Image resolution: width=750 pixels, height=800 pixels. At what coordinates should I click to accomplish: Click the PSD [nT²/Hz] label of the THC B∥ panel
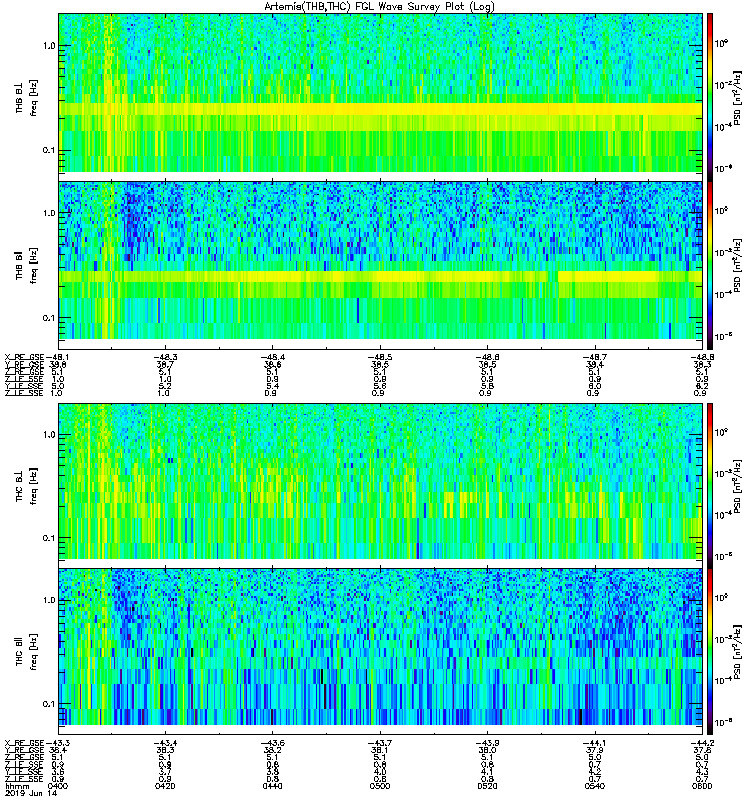tap(737, 652)
